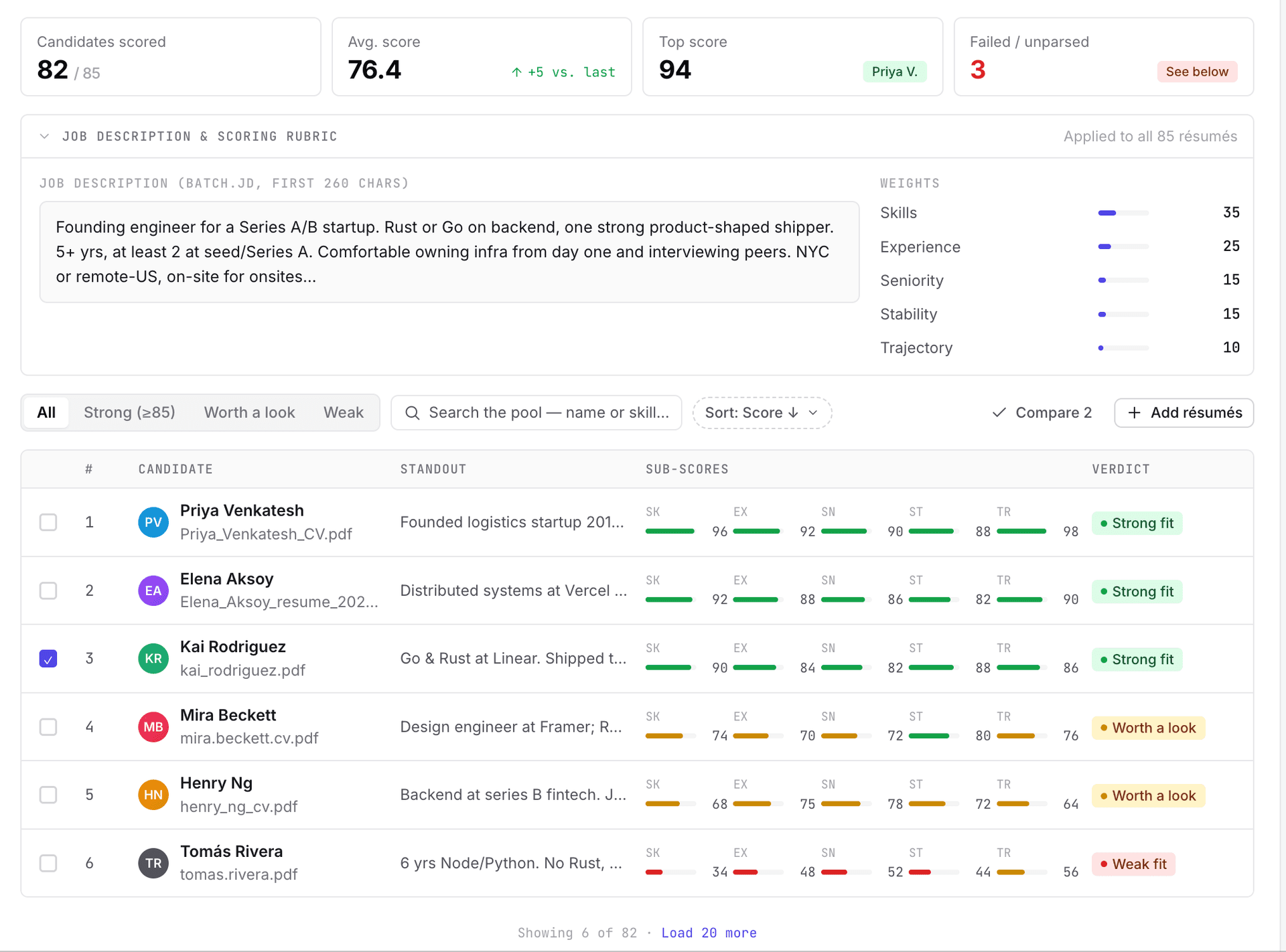Image resolution: width=1286 pixels, height=952 pixels.
Task: Click the Add résumés button
Action: 1184,413
